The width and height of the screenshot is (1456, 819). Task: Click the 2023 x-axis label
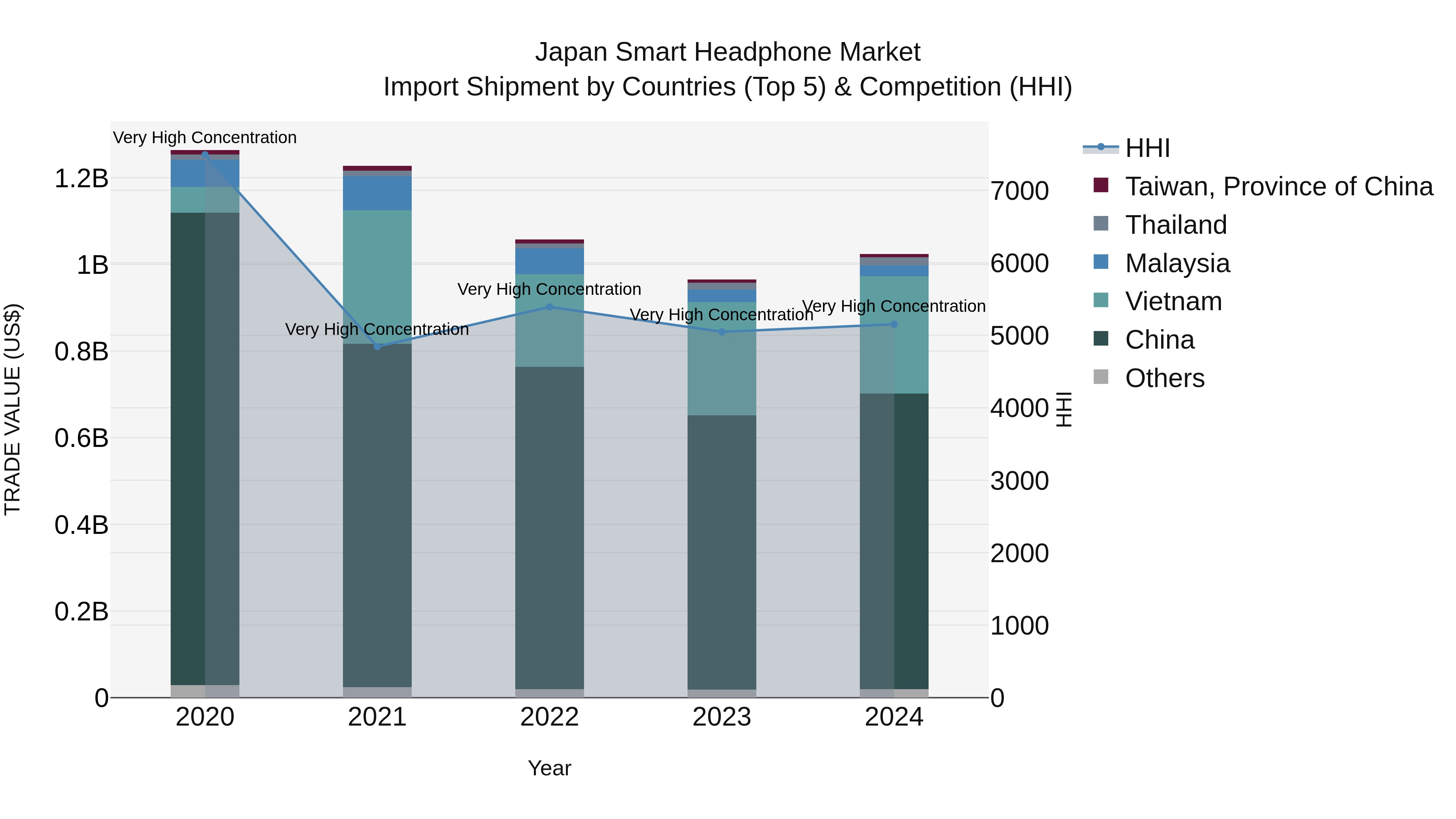point(722,717)
